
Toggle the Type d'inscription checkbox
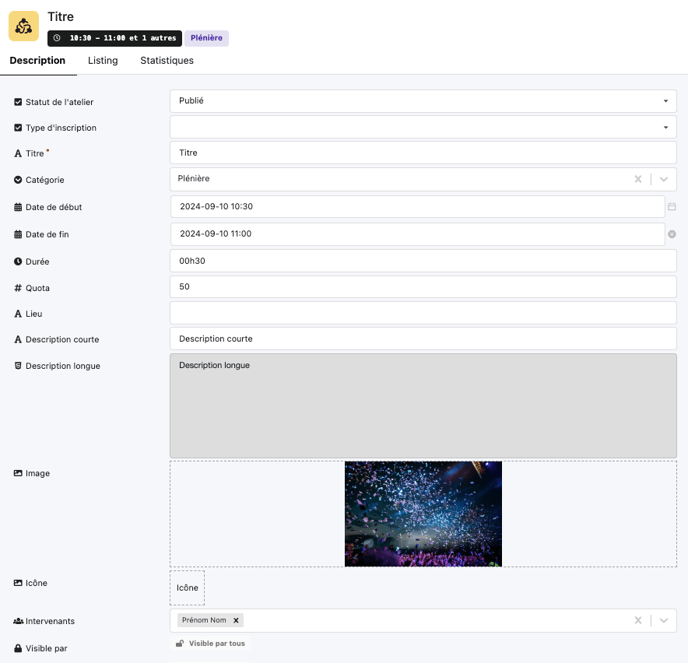[18, 128]
